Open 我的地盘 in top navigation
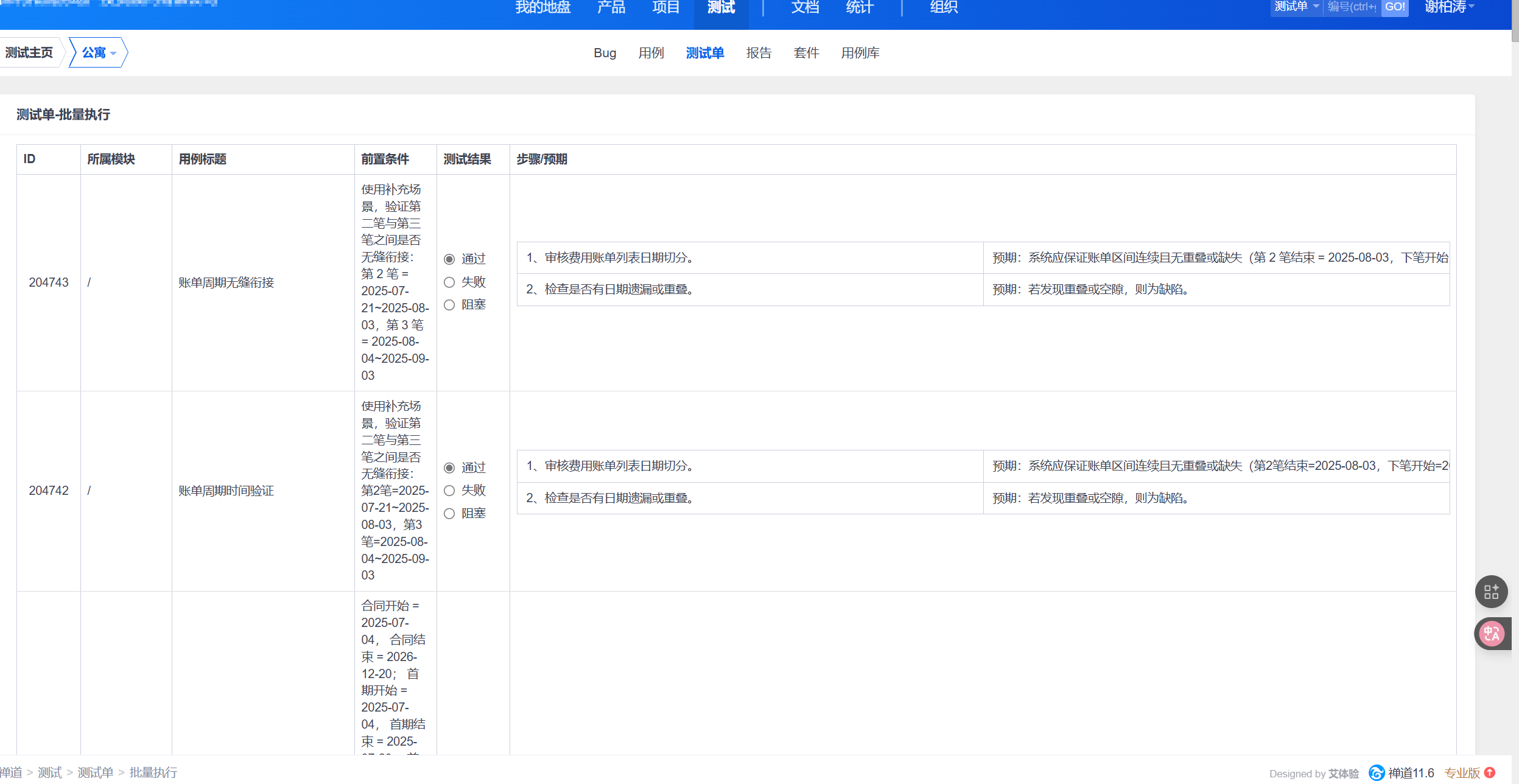Screen dimensions: 1519x784 click(x=542, y=7)
